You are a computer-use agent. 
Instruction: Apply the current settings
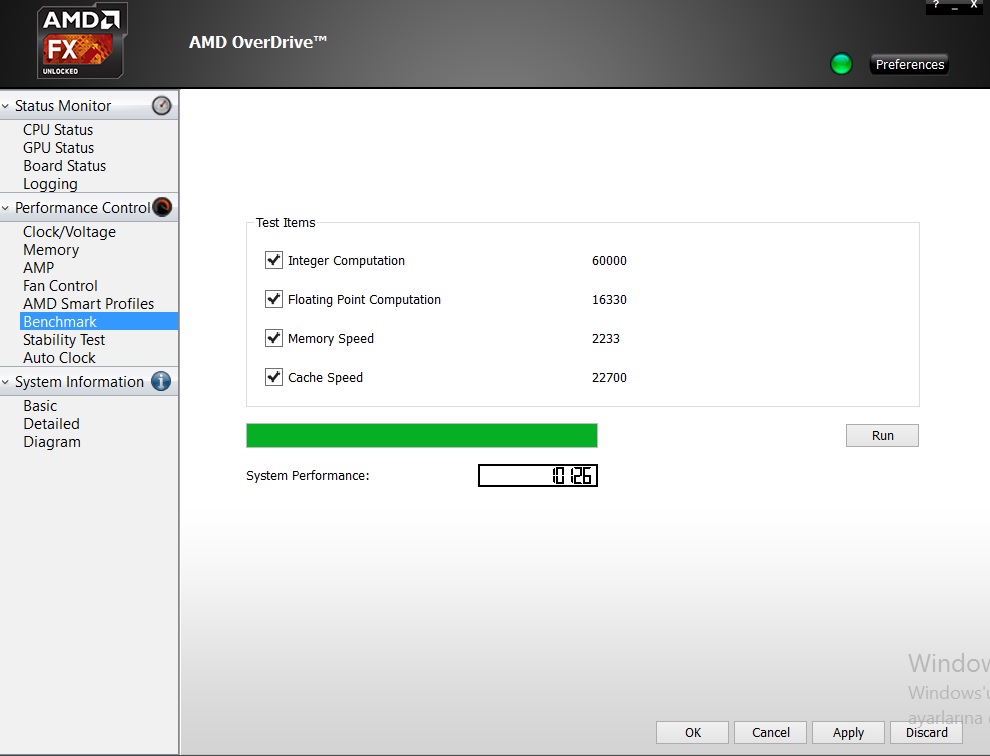click(x=848, y=733)
